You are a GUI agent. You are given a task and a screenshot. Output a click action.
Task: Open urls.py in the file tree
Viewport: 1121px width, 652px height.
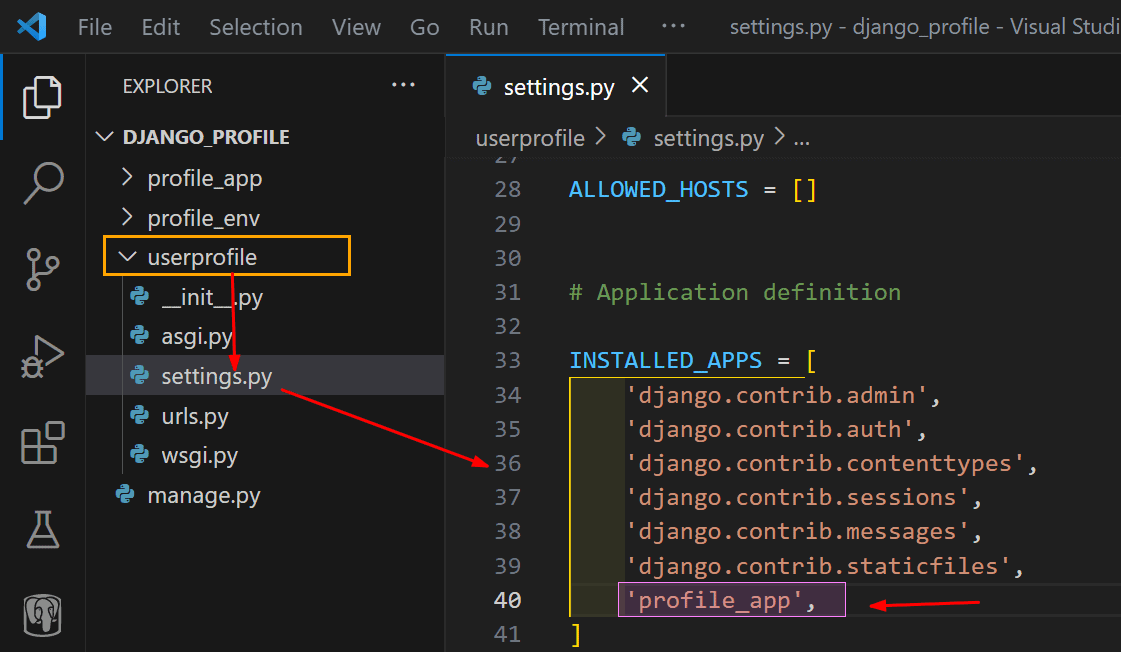(194, 416)
